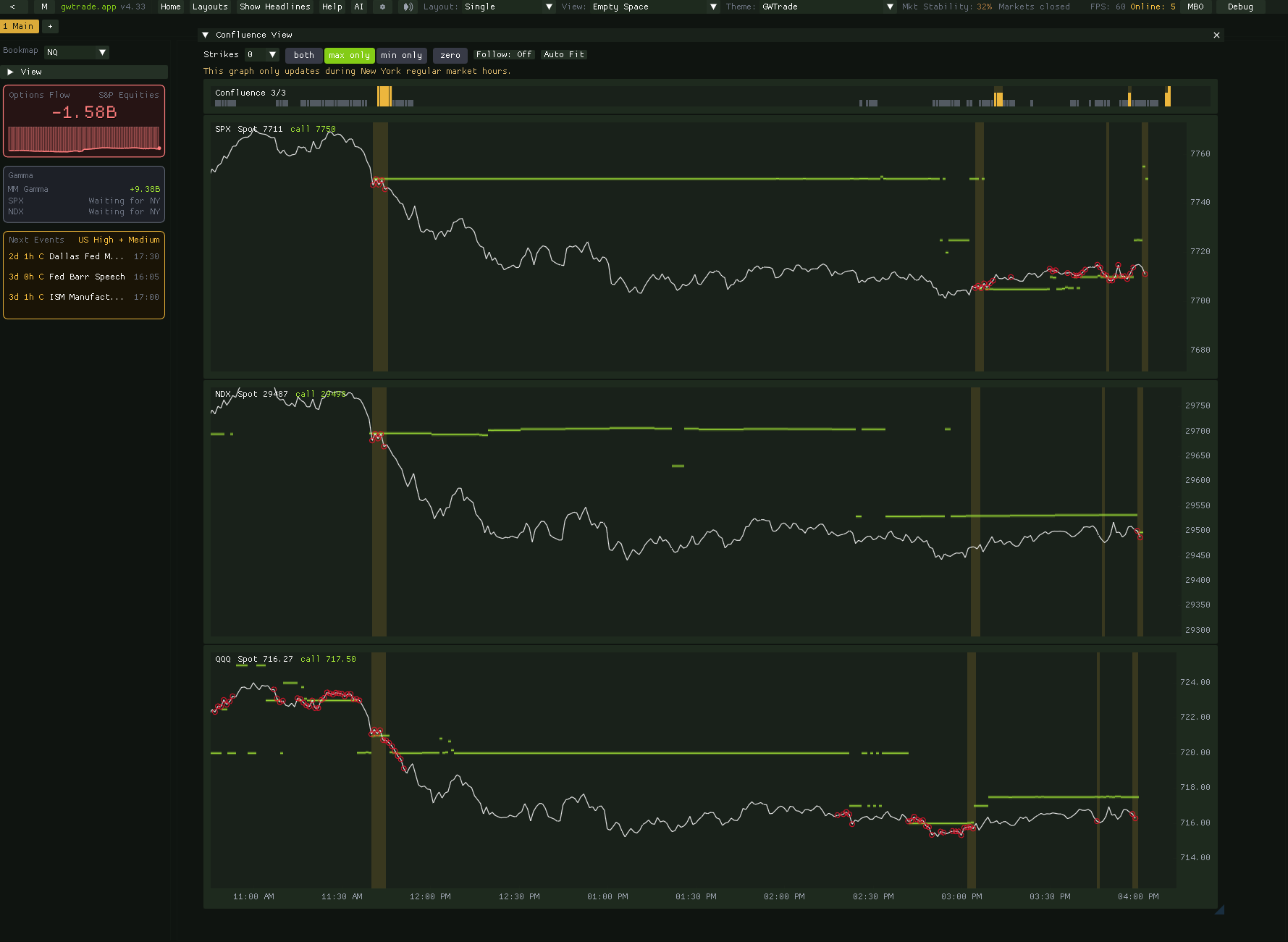Image resolution: width=1288 pixels, height=942 pixels.
Task: Collapse the Confluence View header triangle
Action: (x=206, y=35)
